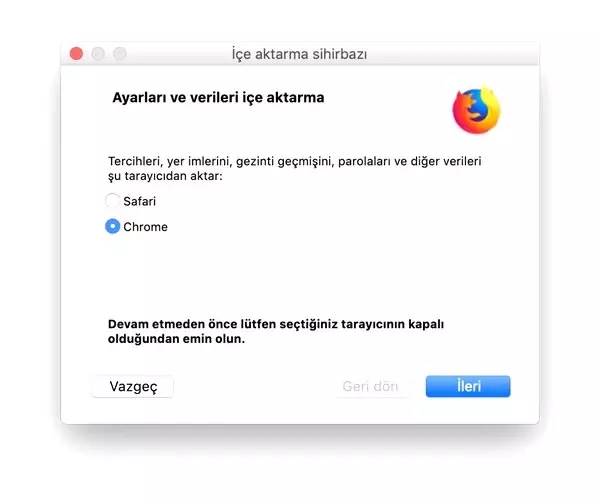Select the Chrome radio button
600x504 pixels.
click(112, 226)
